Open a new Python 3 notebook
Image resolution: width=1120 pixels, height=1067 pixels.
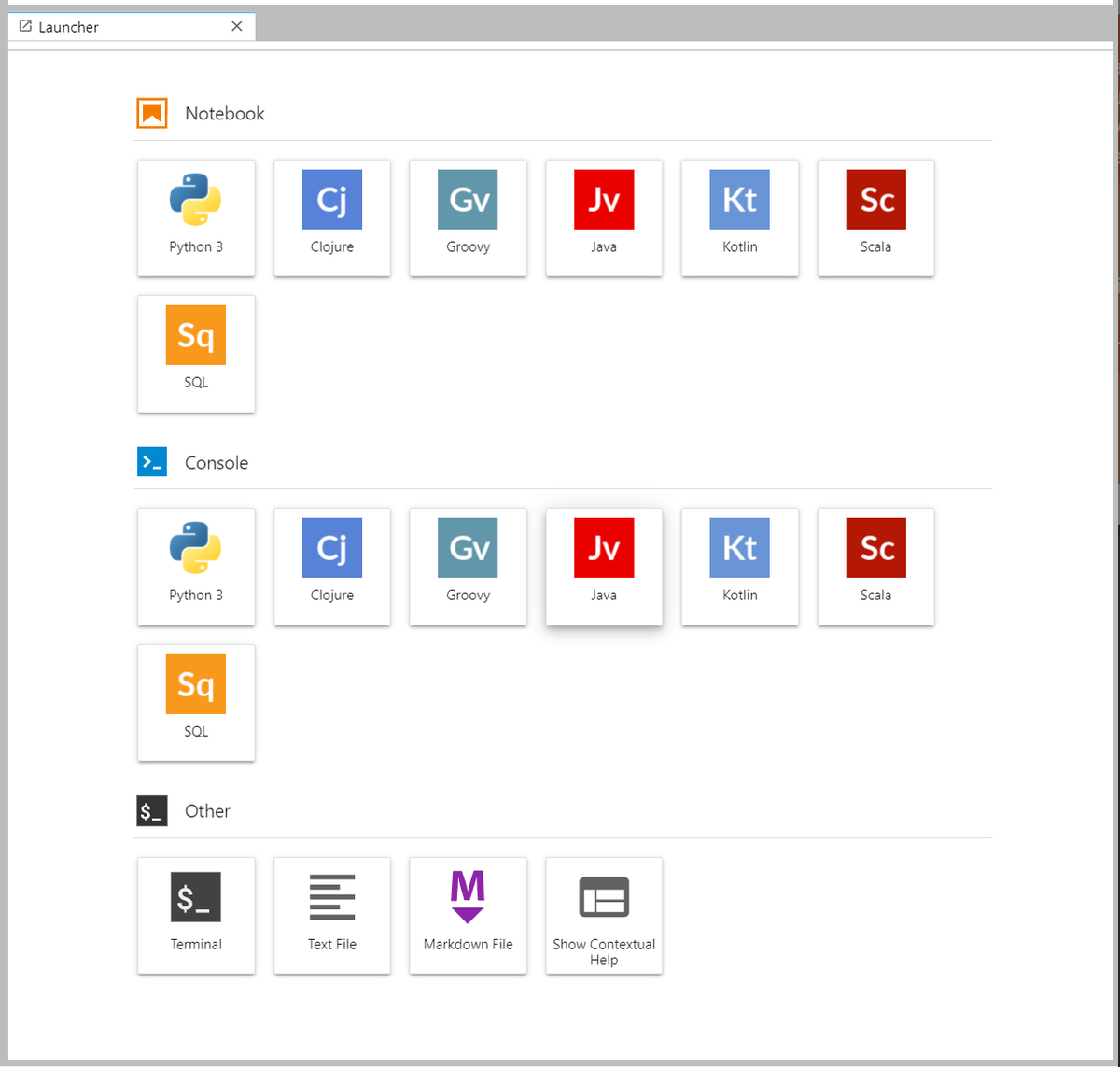[x=196, y=218]
